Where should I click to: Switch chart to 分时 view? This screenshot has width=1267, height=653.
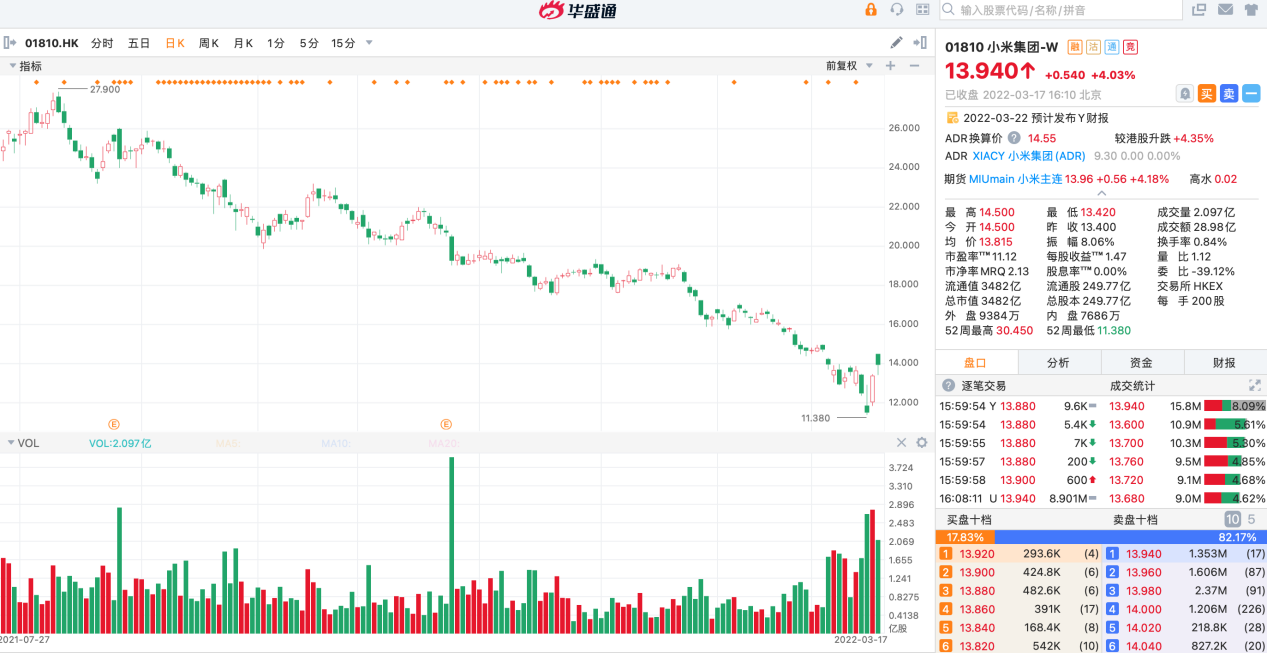pos(102,43)
